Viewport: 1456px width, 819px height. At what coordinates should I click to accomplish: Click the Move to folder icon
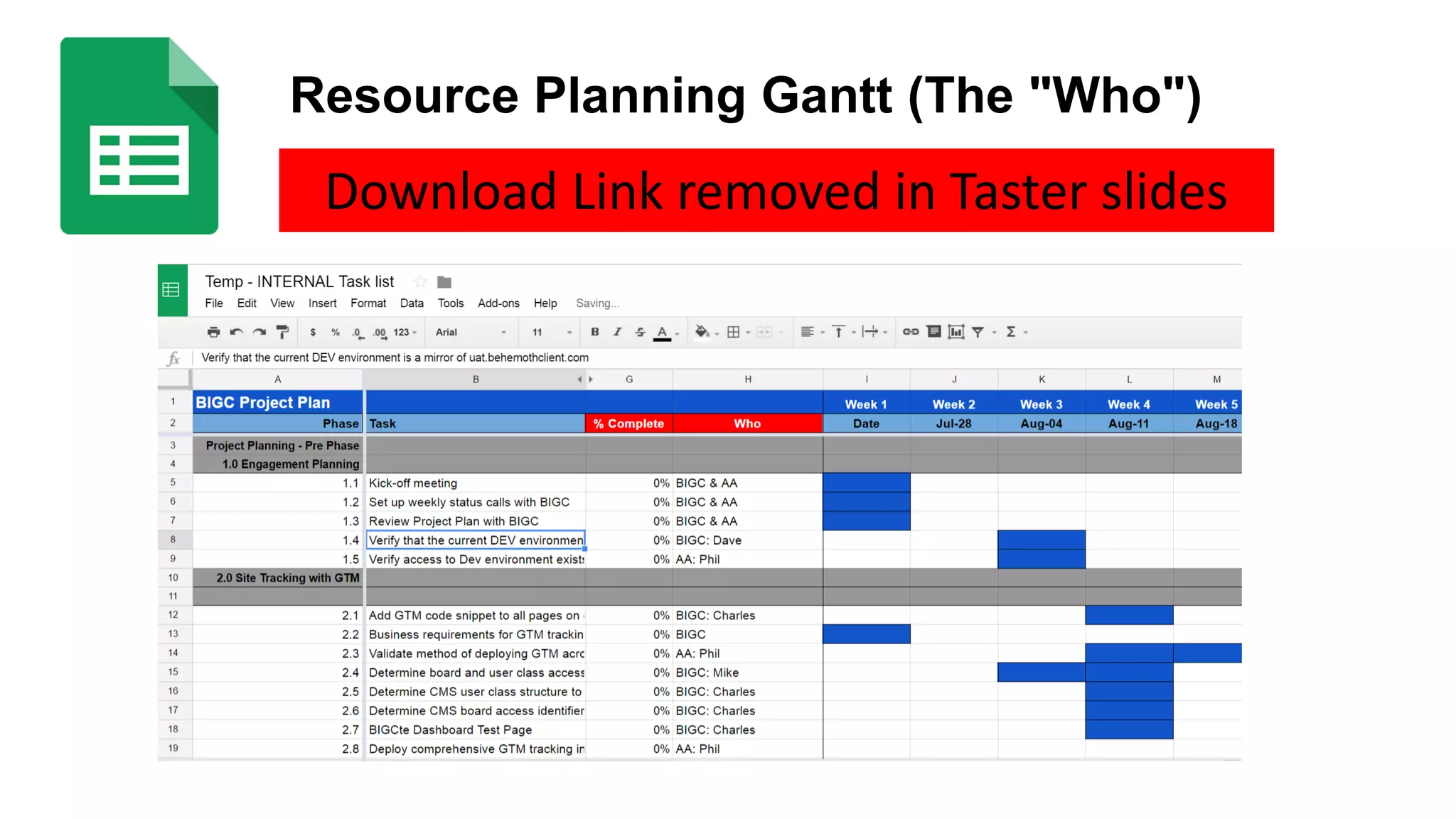(444, 282)
